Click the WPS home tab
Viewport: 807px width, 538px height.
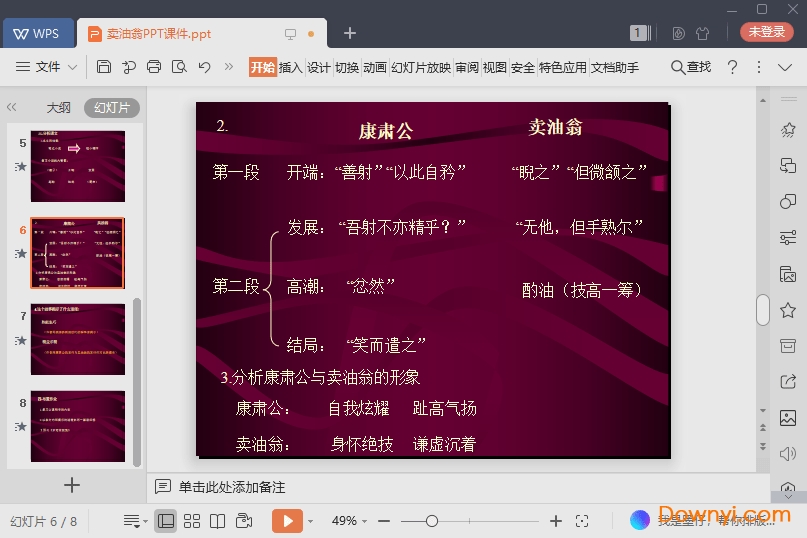[37, 33]
